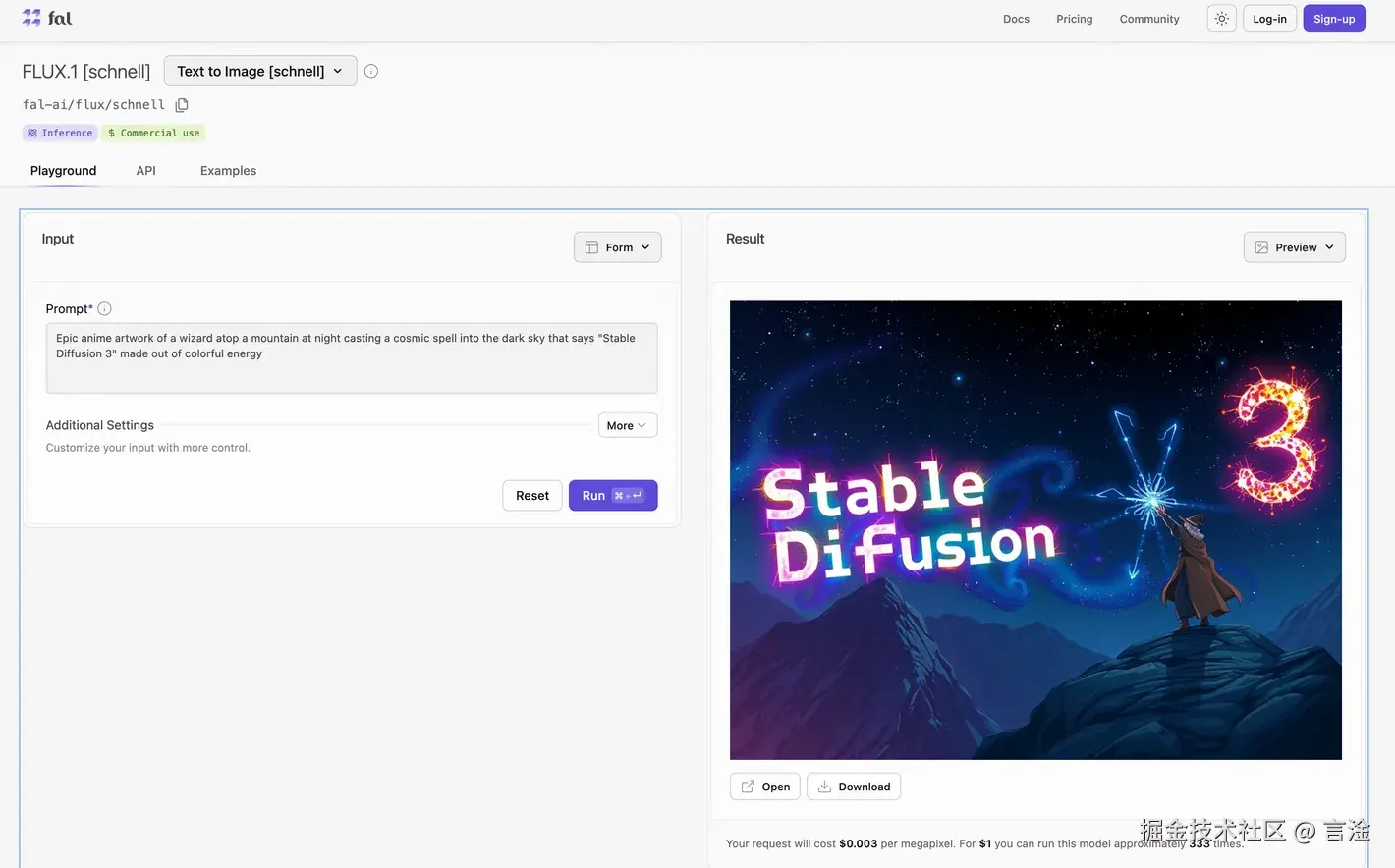Open the Community link

1149,19
